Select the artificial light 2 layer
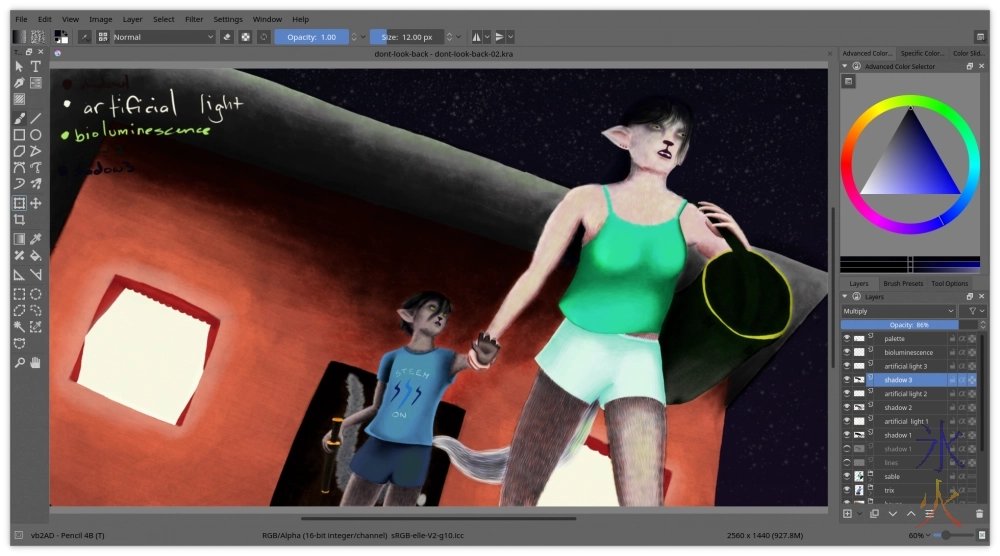The image size is (1000, 556). point(906,394)
